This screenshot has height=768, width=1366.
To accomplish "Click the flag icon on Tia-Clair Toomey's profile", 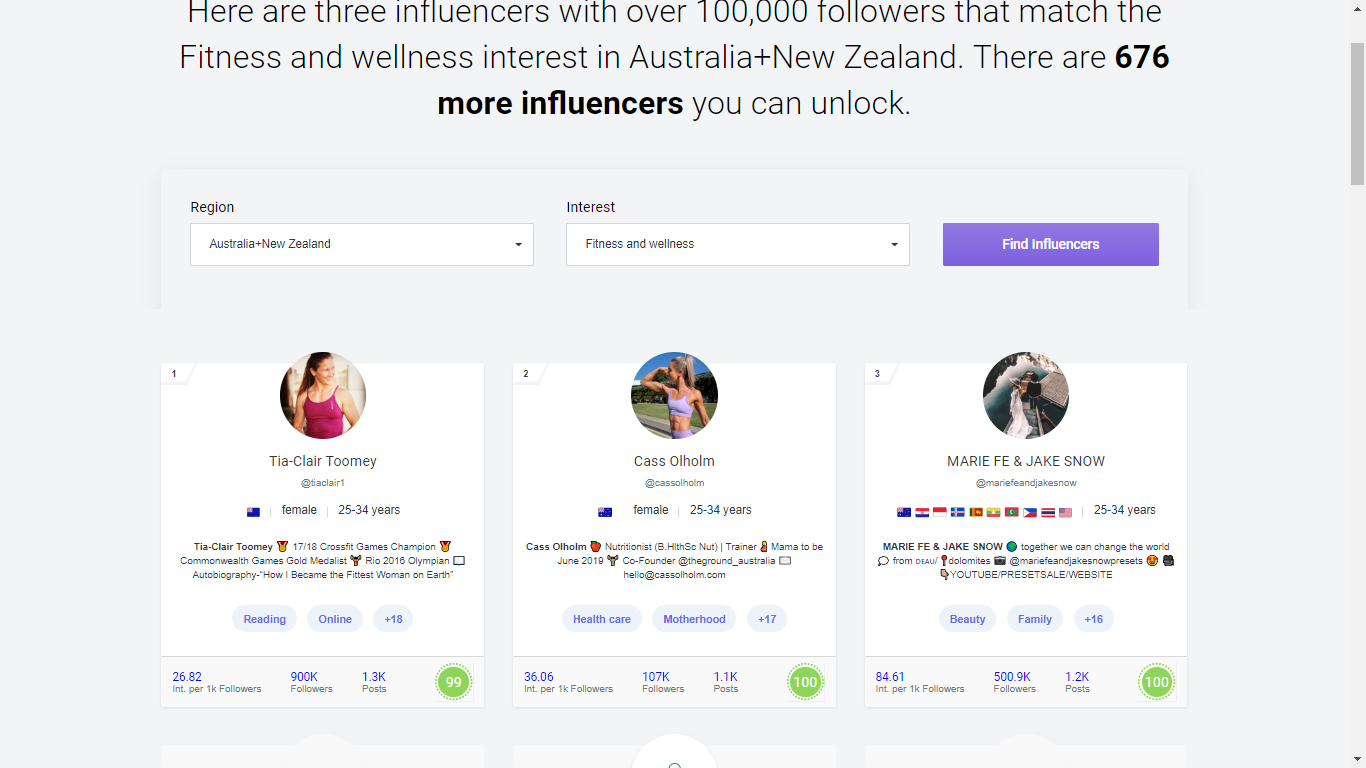I will (253, 510).
